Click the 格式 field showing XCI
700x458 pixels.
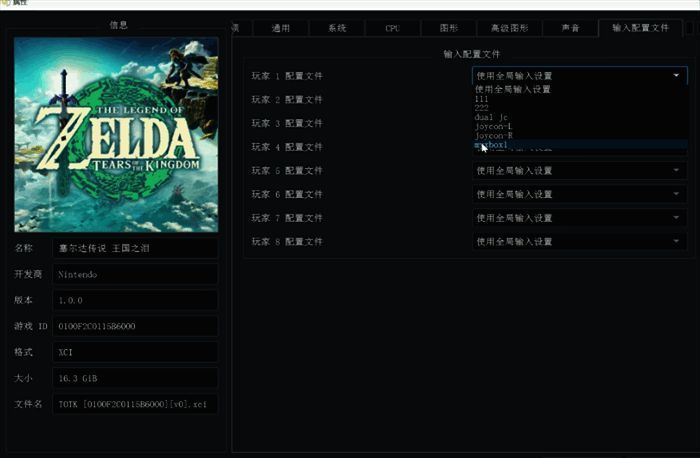tap(135, 352)
